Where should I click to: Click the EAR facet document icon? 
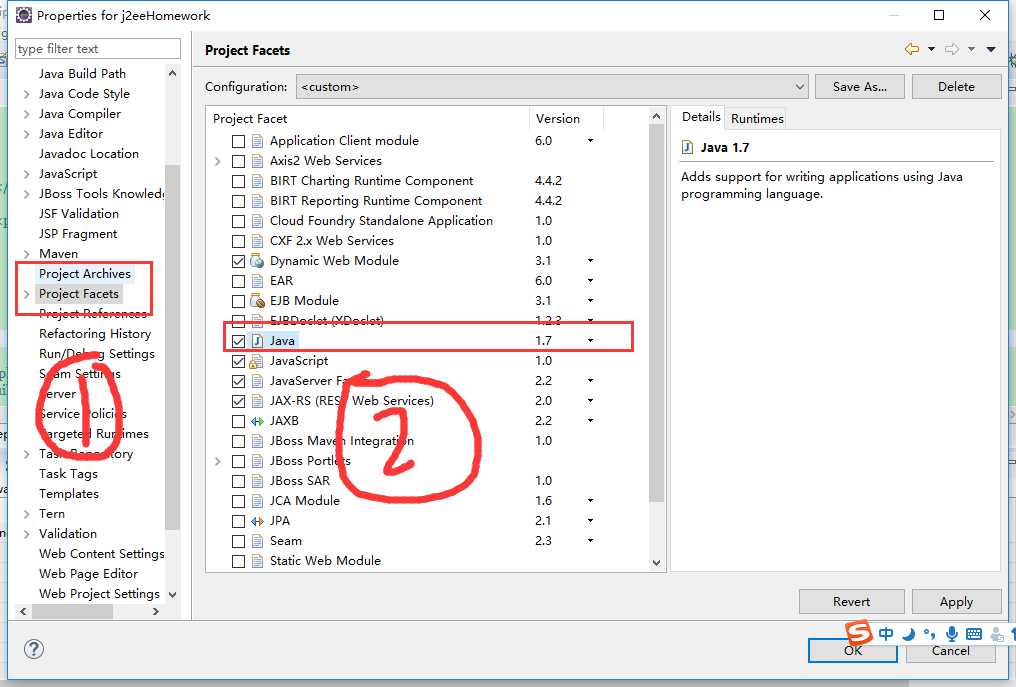pos(257,281)
